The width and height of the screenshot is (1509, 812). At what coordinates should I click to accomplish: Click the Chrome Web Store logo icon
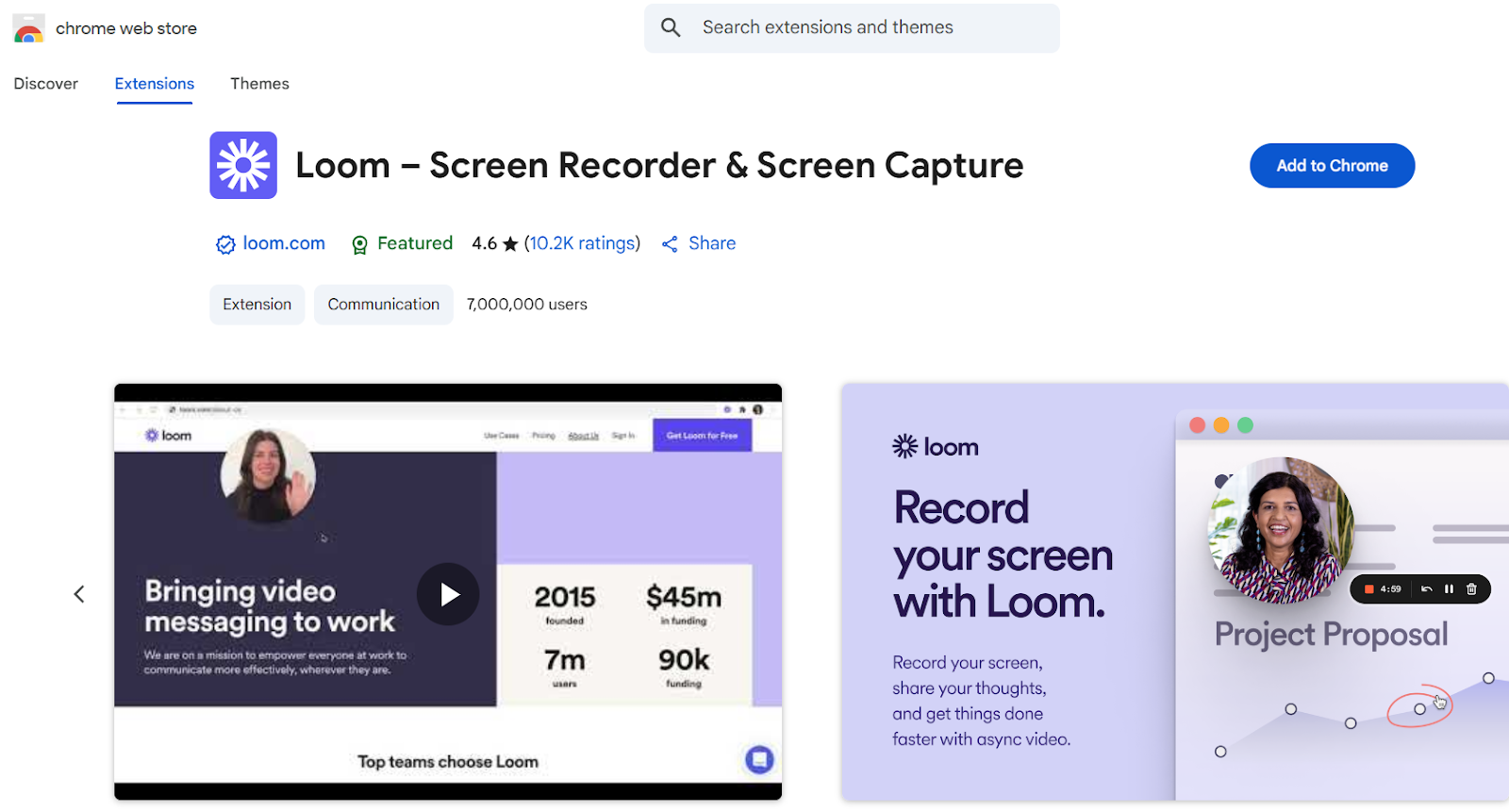click(x=28, y=28)
